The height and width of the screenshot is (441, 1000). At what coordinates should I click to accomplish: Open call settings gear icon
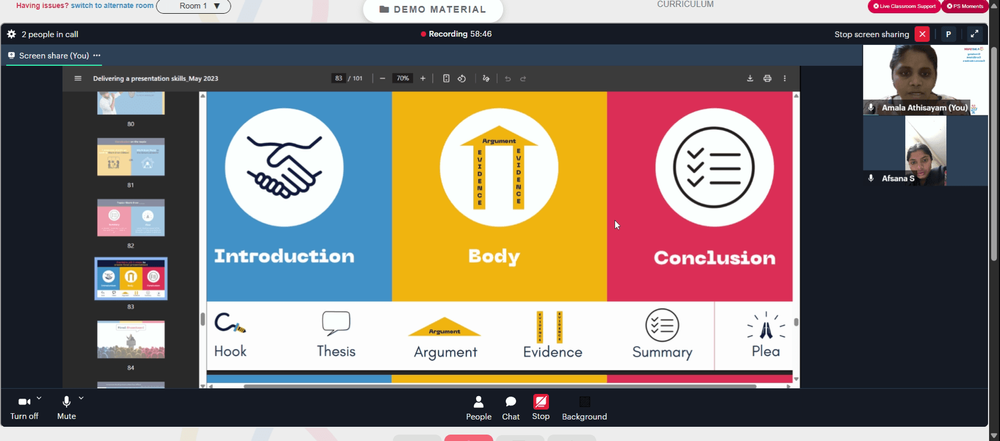coord(11,34)
